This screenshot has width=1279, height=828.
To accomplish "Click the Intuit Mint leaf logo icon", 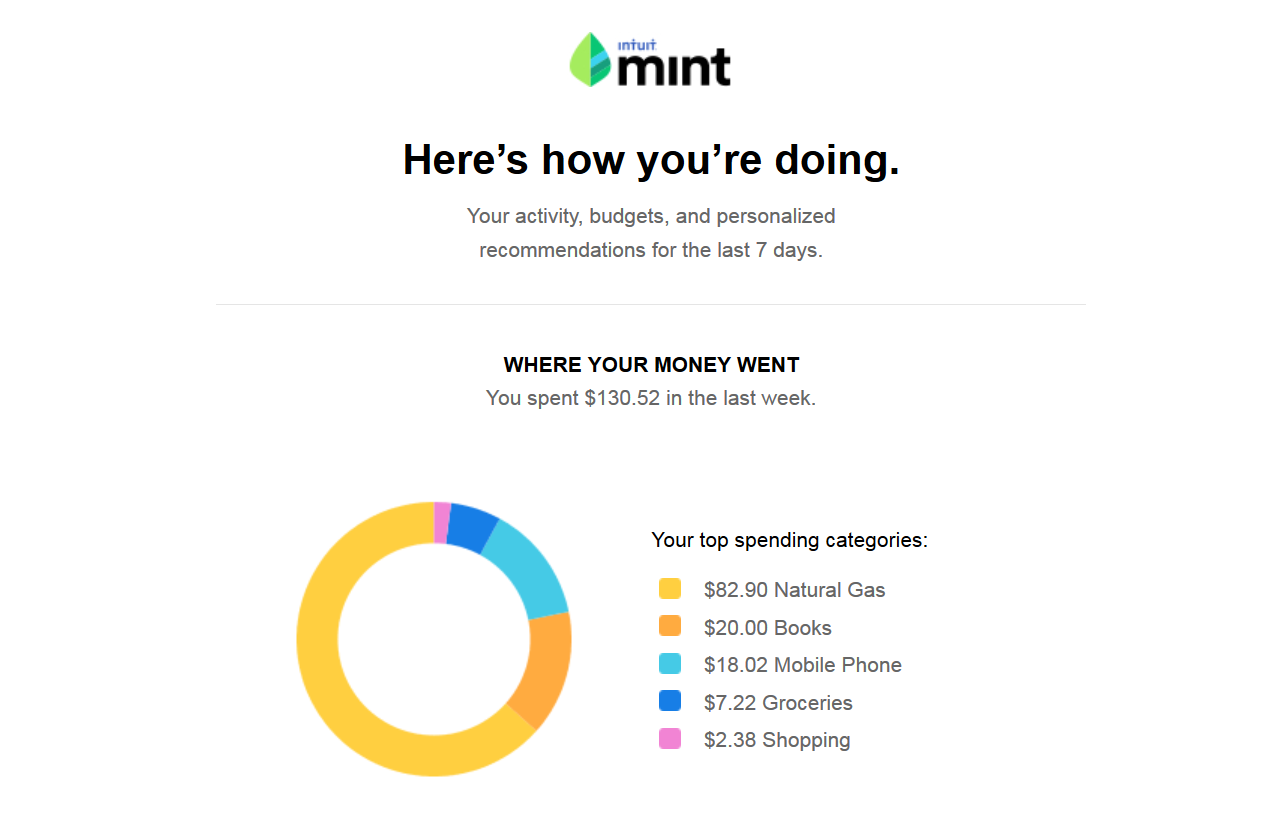I will click(590, 59).
